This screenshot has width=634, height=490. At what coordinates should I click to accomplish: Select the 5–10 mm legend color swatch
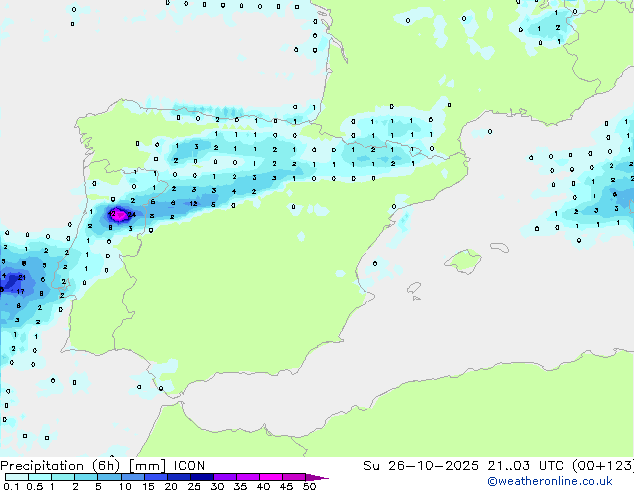click(x=109, y=477)
